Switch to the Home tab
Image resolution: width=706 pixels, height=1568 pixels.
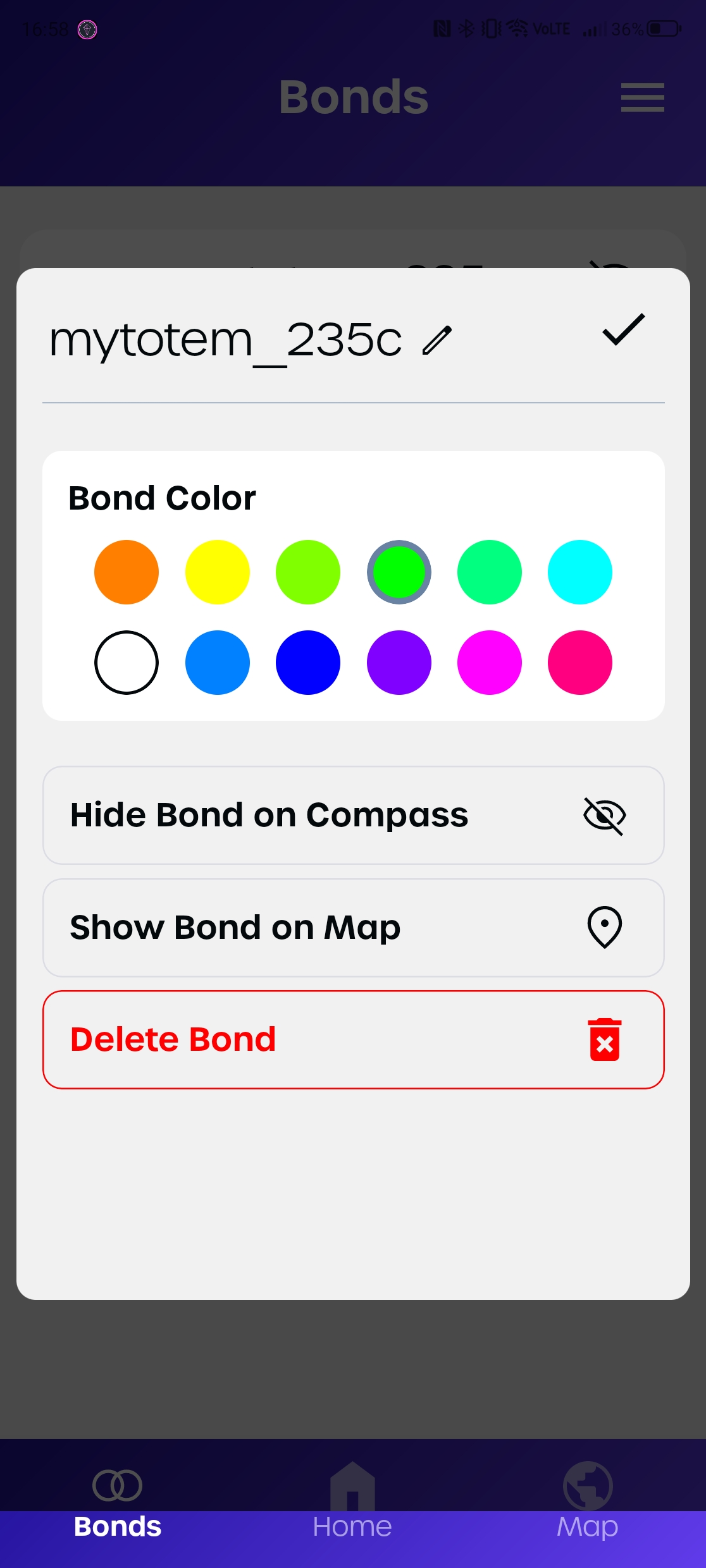[352, 1505]
